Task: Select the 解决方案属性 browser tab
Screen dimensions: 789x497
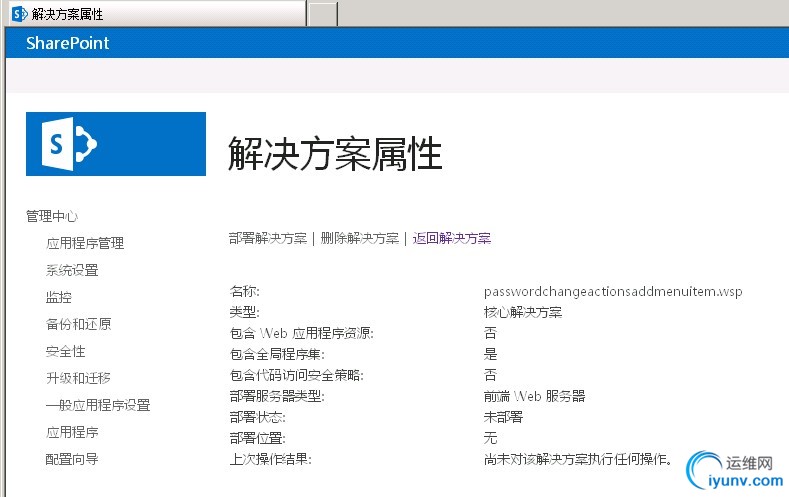Action: [x=157, y=14]
